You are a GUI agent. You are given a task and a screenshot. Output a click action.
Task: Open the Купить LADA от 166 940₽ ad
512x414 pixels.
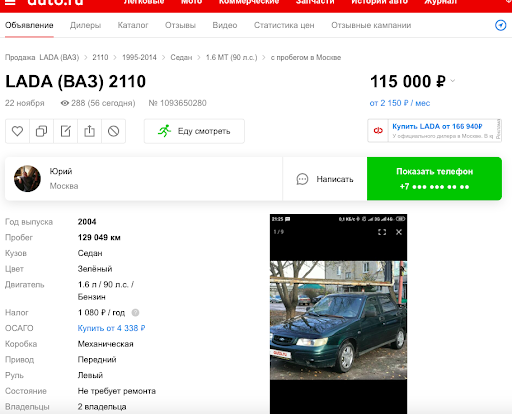tap(434, 131)
